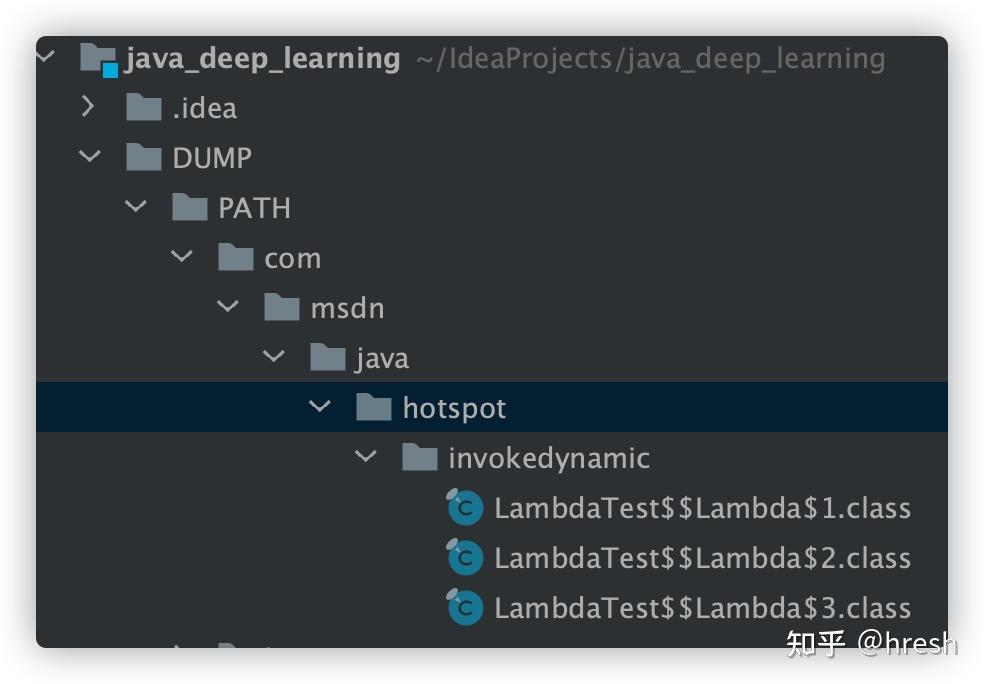This screenshot has height=684, width=984.
Task: Collapse the hotspot folder chevron
Action: coord(320,407)
